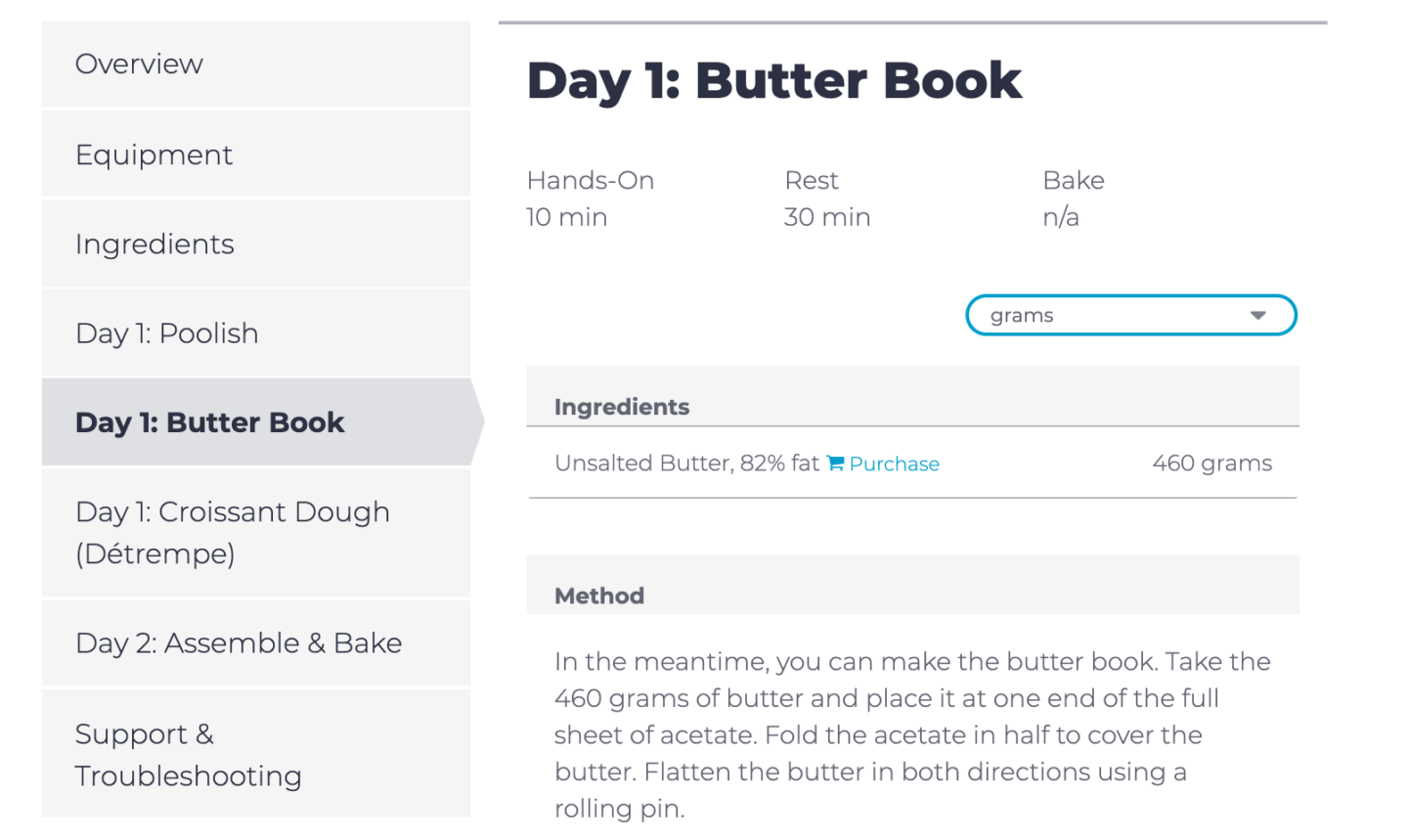Viewport: 1408px width, 840px height.
Task: Click the Ingredients section header
Action: click(622, 407)
